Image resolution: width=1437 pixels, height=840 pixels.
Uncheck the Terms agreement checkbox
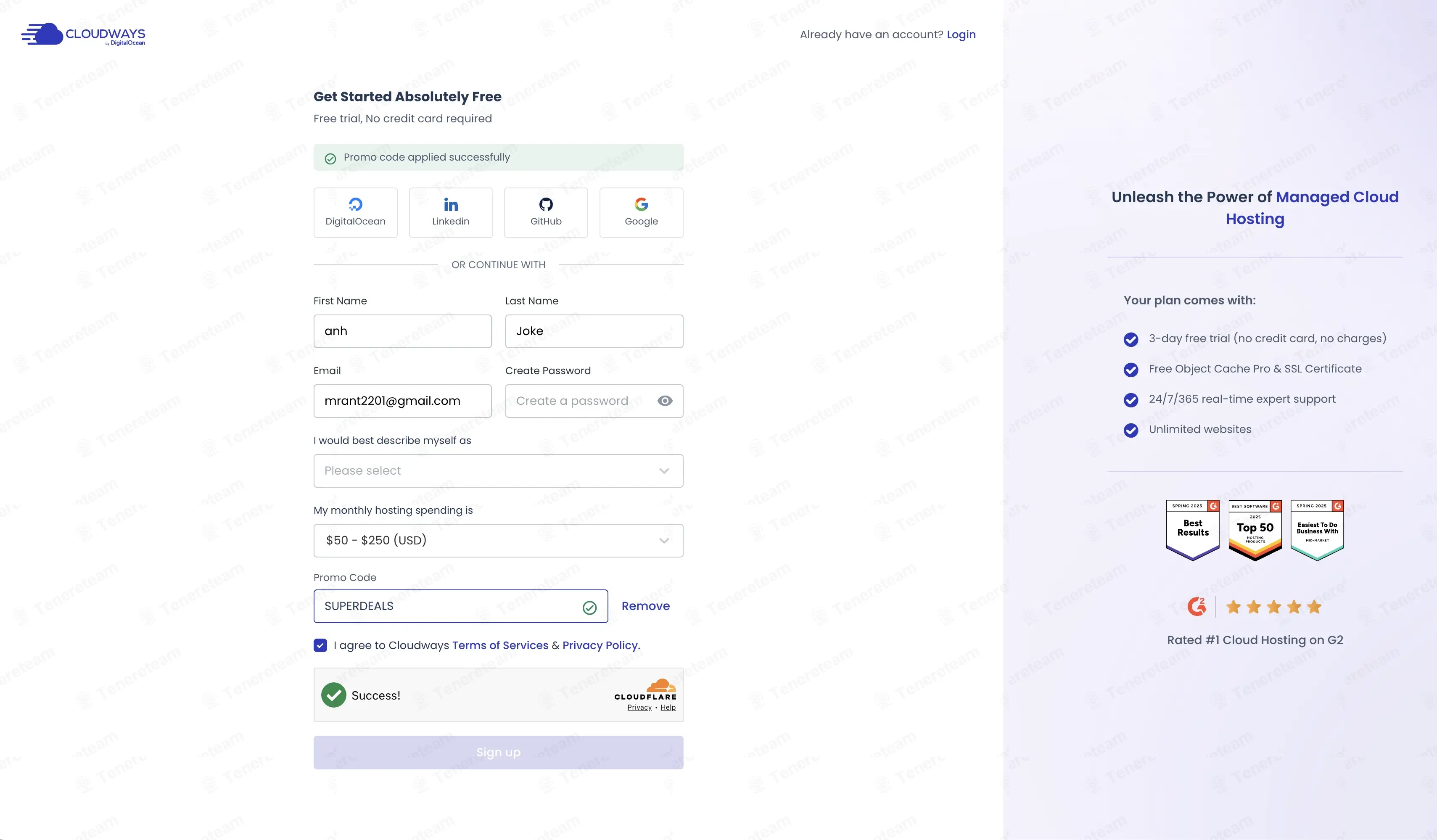click(320, 645)
